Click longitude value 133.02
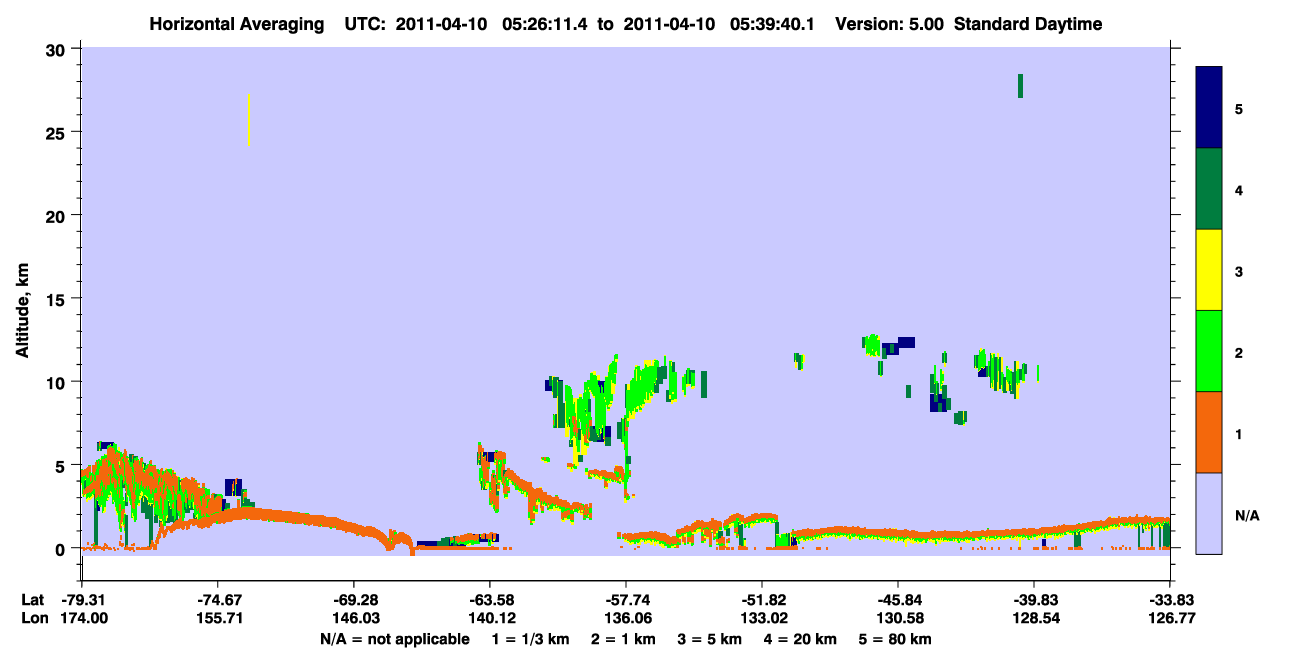Viewport: 1300px width, 667px height. pos(762,618)
